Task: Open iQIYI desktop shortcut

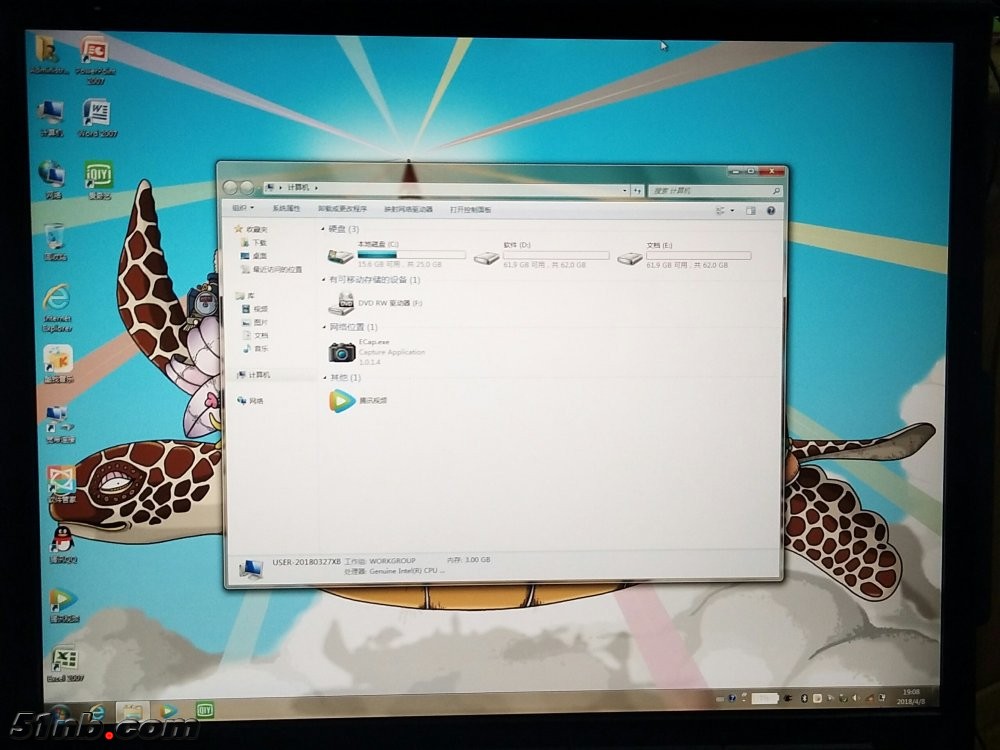Action: tap(98, 177)
